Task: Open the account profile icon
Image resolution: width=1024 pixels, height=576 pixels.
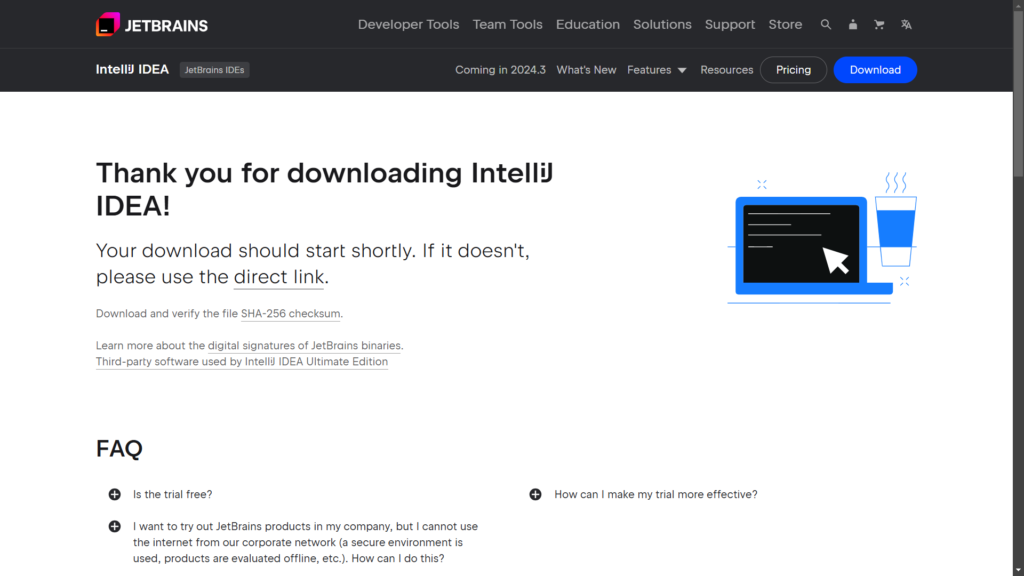Action: (852, 24)
